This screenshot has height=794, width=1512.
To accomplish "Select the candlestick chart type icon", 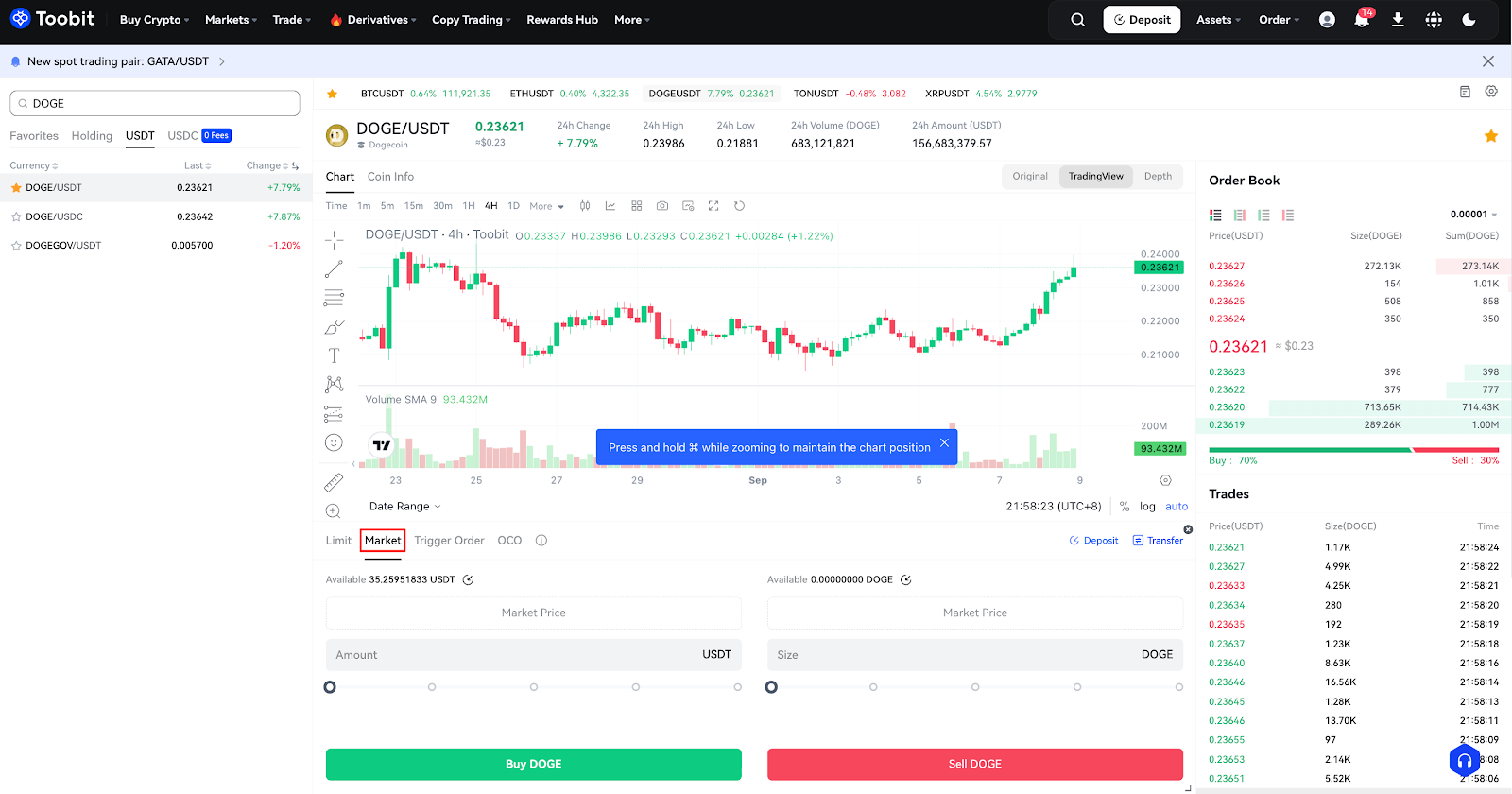I will tap(585, 206).
